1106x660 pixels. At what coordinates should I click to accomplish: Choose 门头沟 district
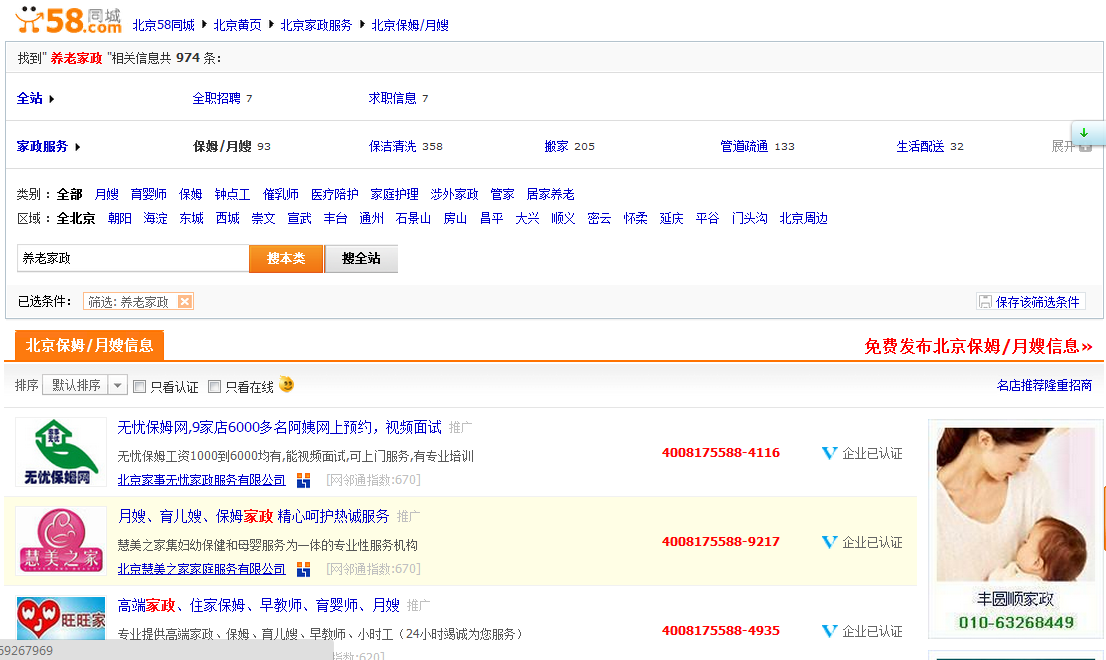[749, 218]
